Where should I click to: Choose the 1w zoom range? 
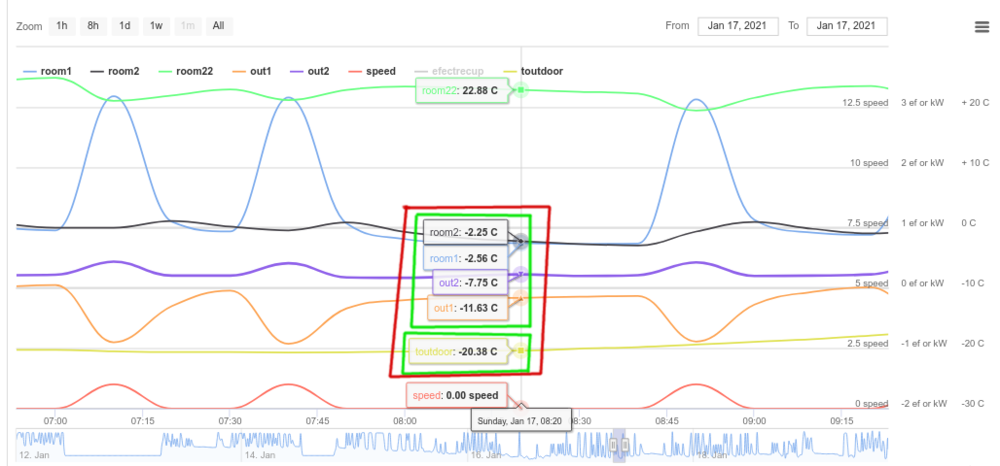(x=155, y=26)
